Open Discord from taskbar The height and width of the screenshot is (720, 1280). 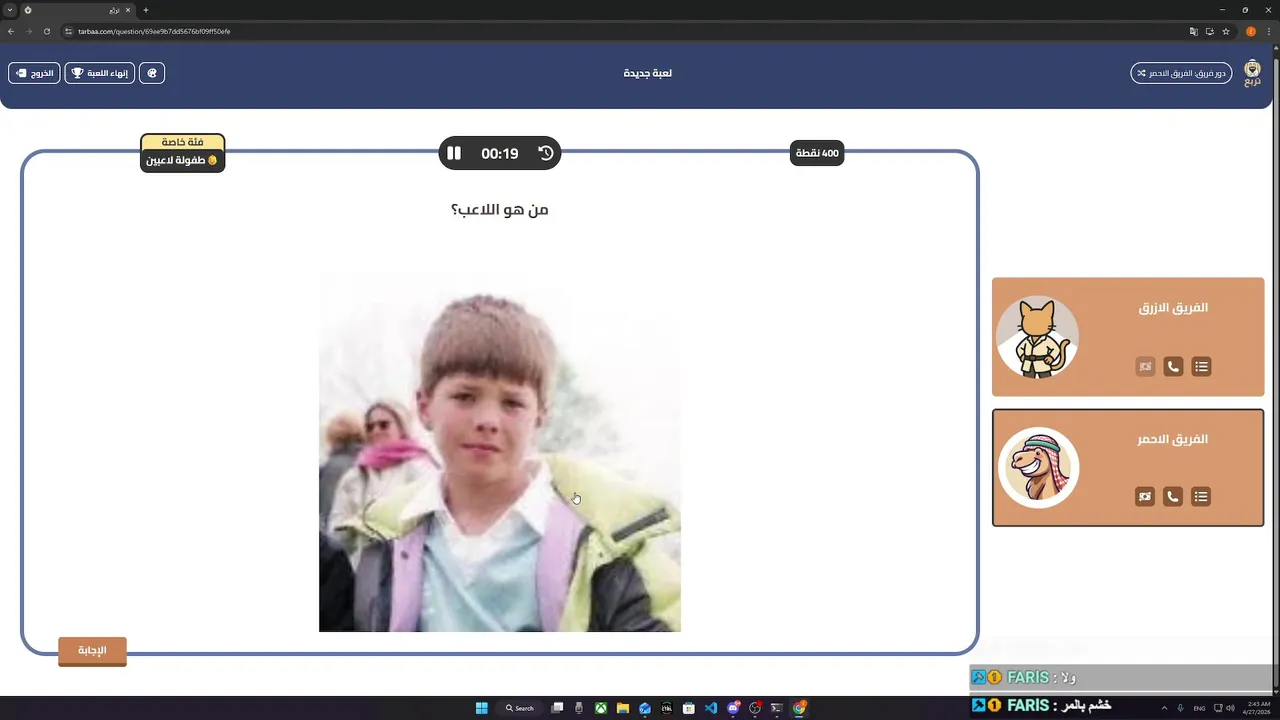[733, 708]
